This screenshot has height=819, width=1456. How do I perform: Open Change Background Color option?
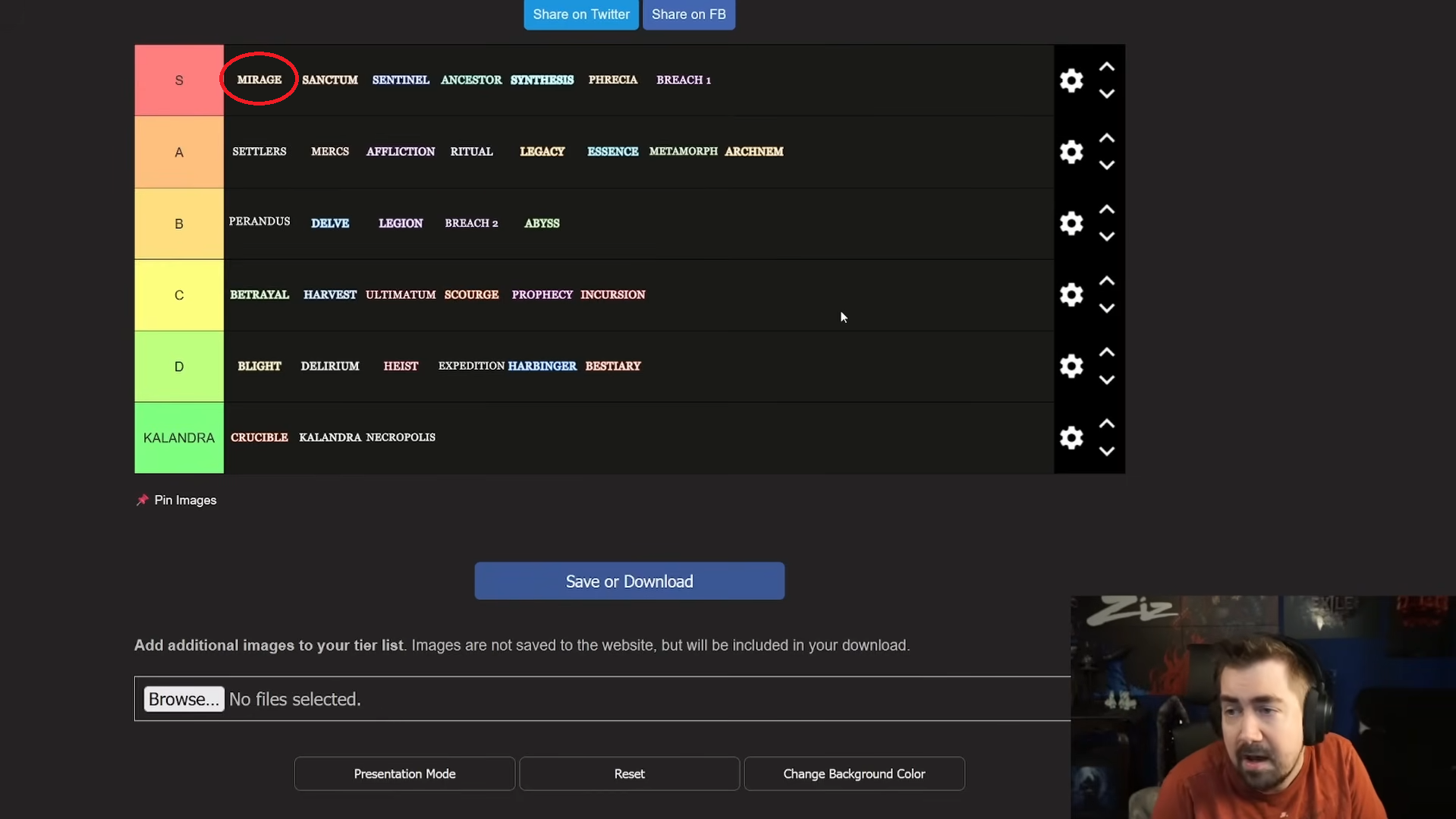point(854,773)
